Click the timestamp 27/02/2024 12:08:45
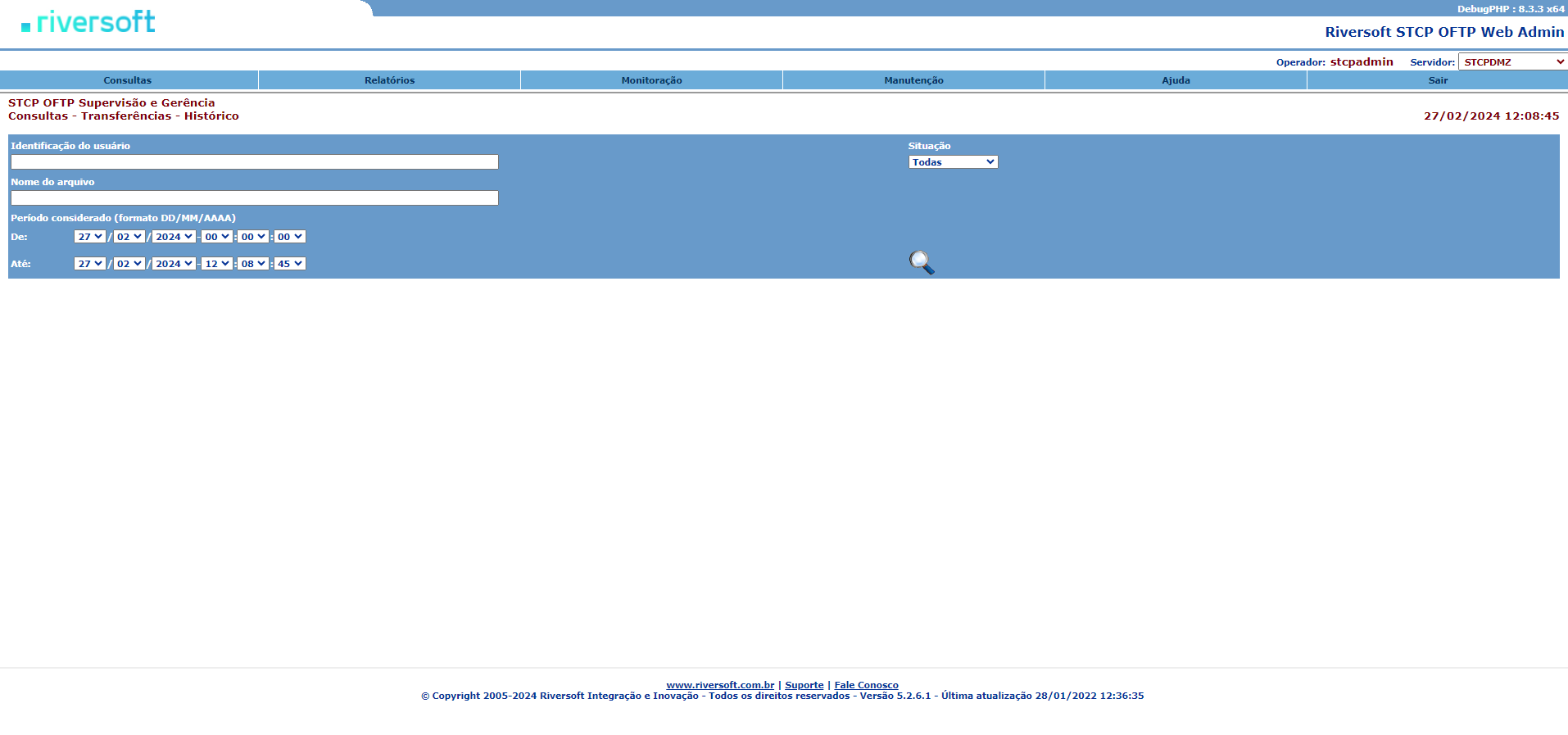Screen dimensions: 1568x735 tap(1492, 116)
